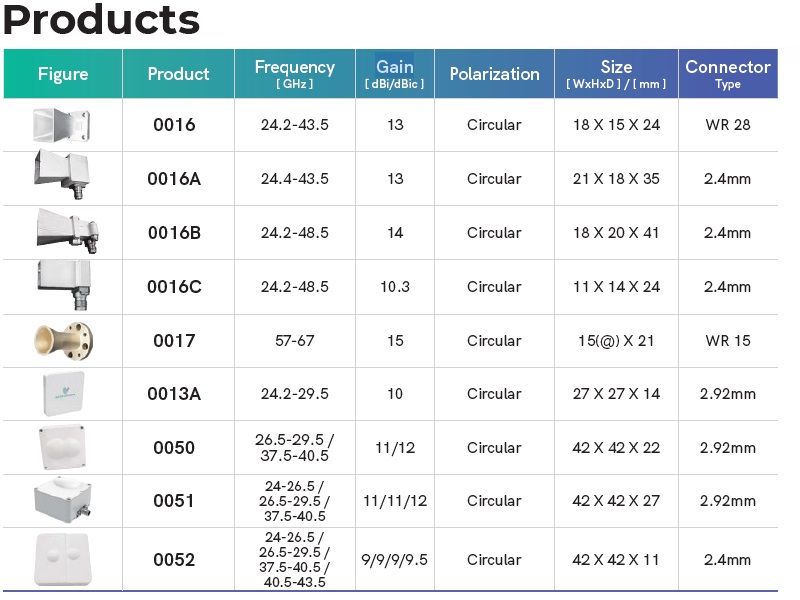
Task: Click the Frequency GHz column header
Action: [x=294, y=74]
